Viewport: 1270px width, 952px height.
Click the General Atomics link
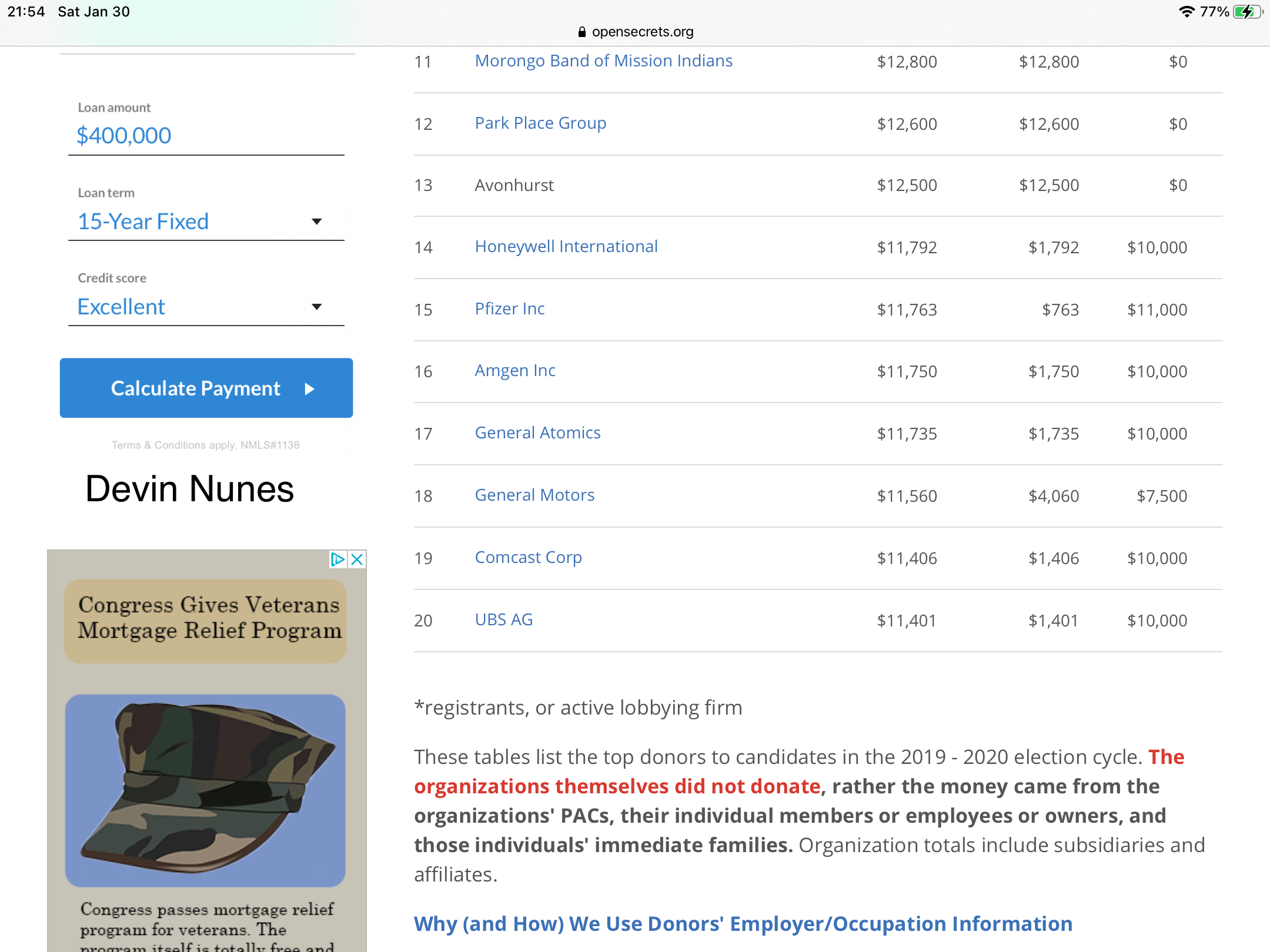click(x=537, y=433)
